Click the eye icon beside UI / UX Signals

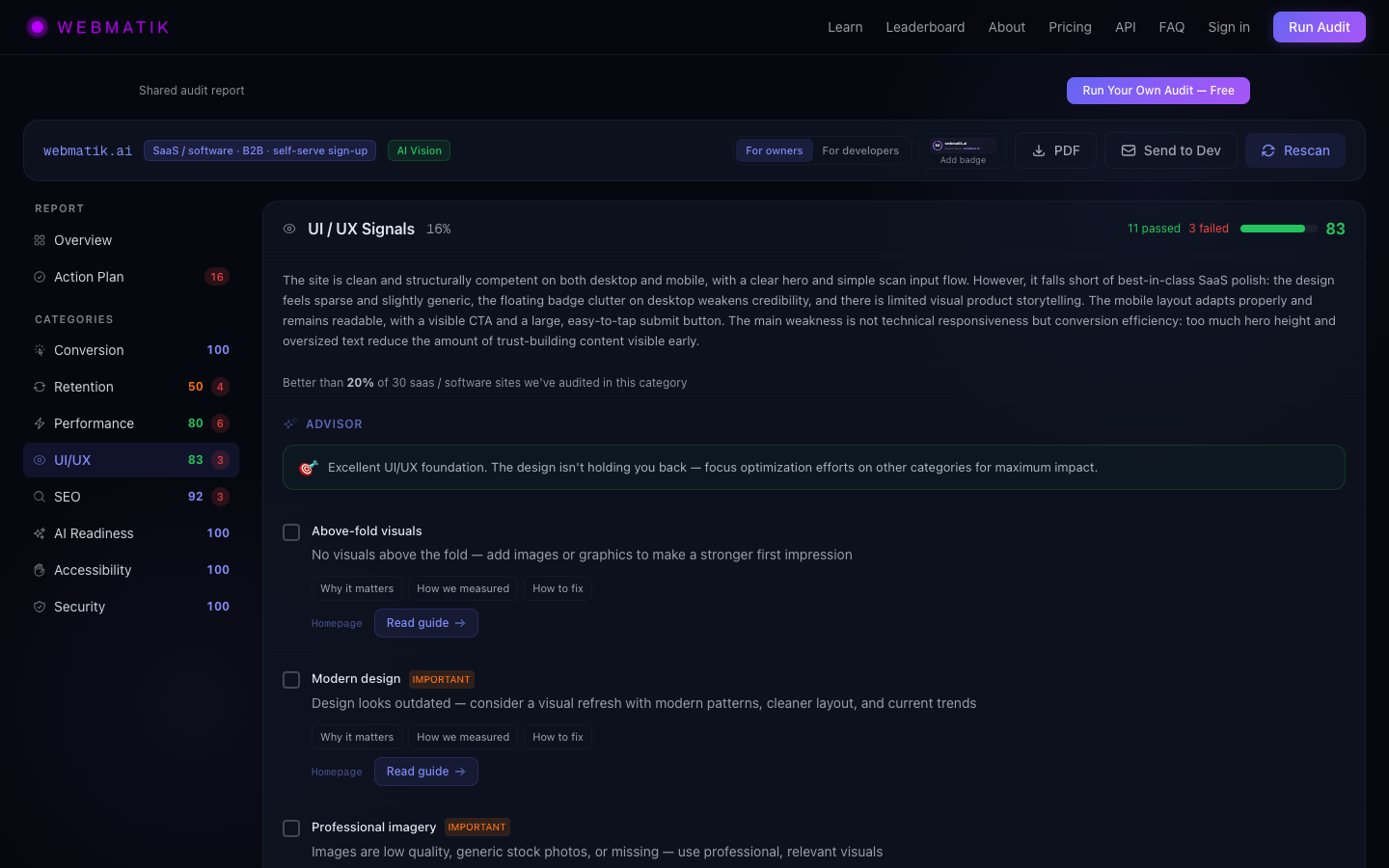(x=289, y=229)
